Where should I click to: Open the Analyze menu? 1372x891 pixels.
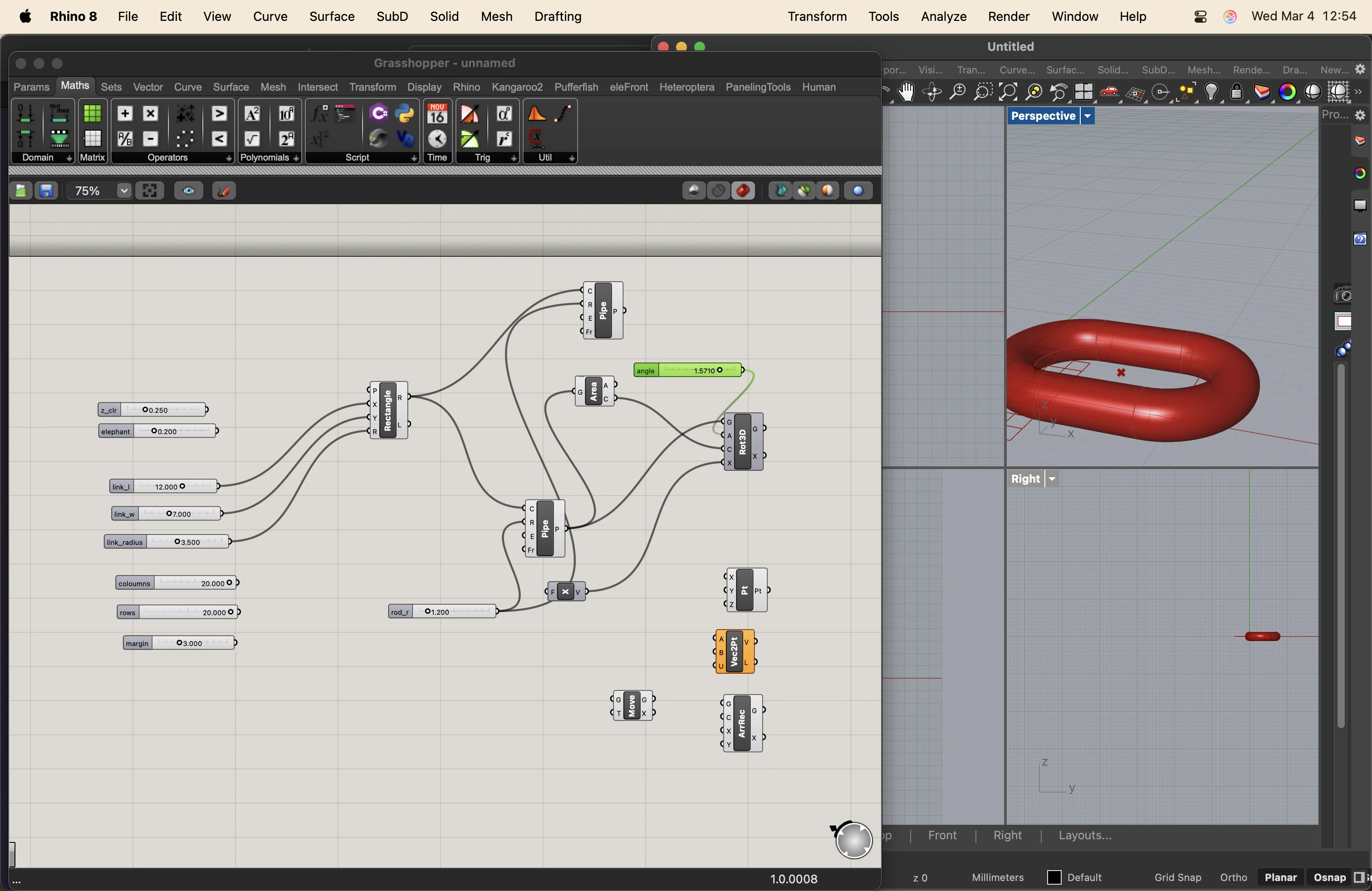coord(943,16)
